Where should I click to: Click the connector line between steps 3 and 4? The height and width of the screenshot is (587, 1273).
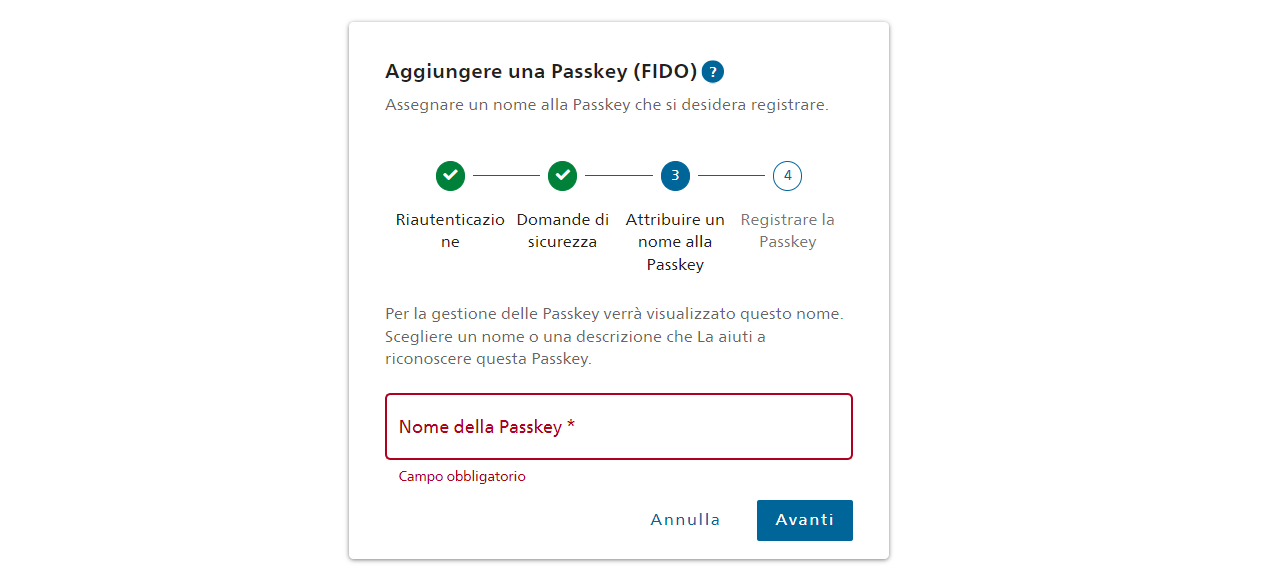[731, 176]
